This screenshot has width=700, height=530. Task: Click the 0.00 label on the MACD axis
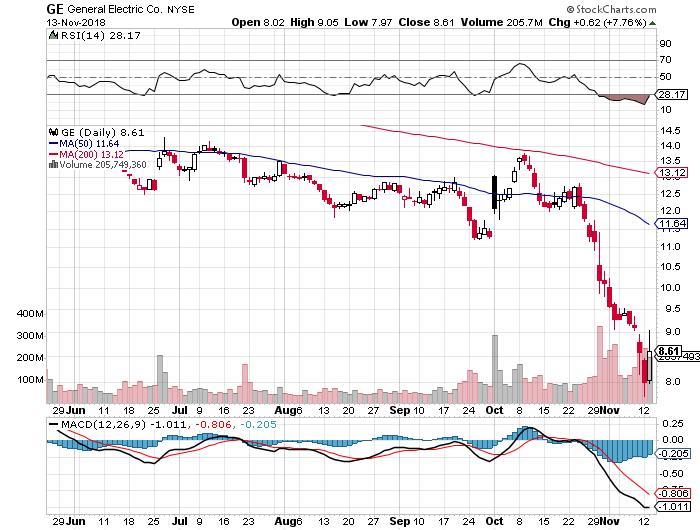coord(673,440)
